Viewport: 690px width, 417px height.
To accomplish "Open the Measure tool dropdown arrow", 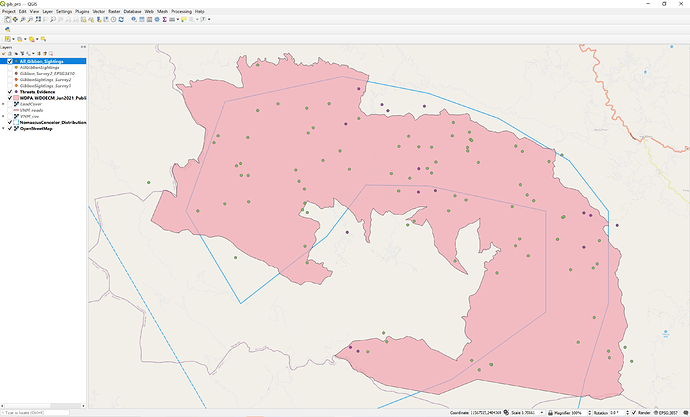I will coord(178,19).
